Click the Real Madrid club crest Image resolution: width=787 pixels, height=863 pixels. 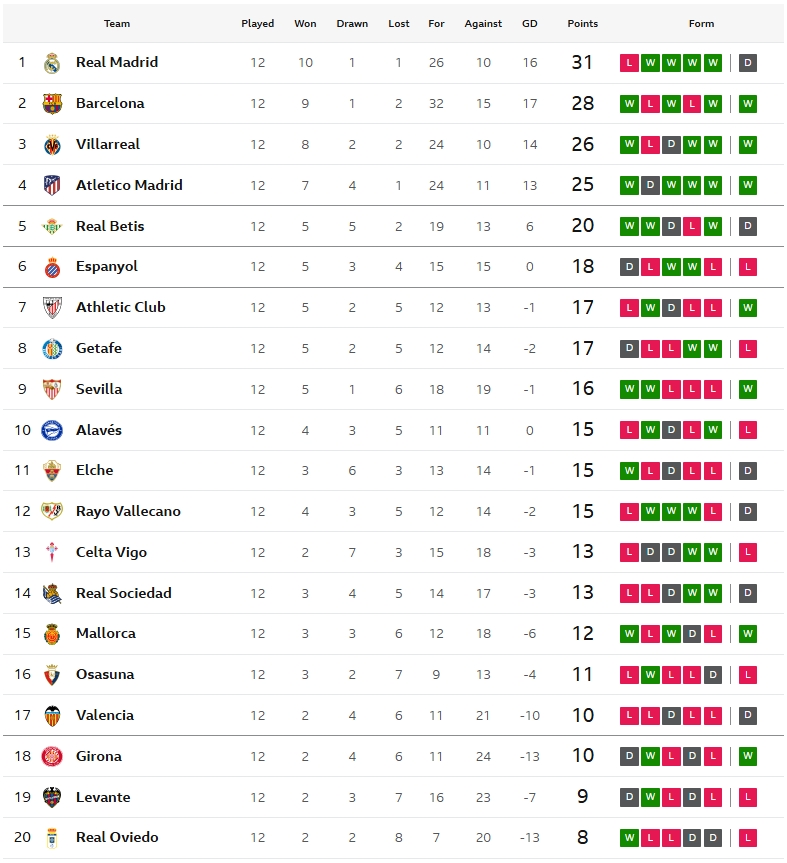point(52,63)
